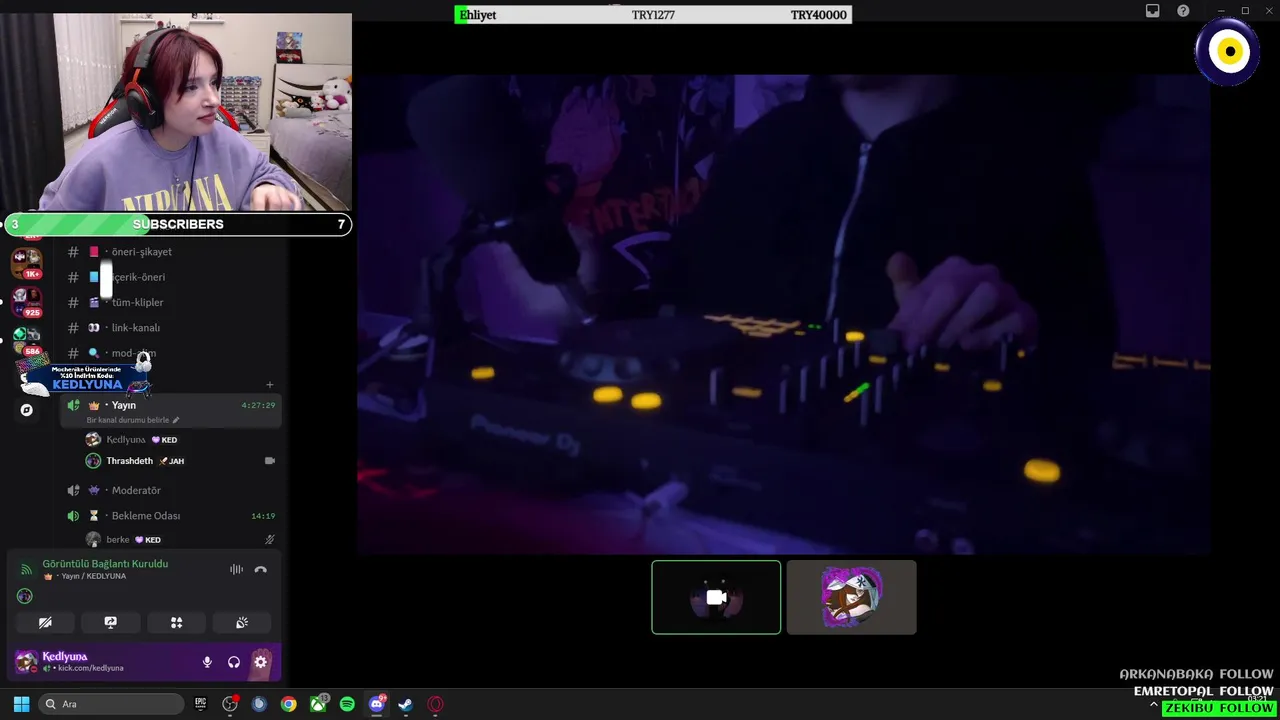Click the Yayın channel timer 4:27:29
This screenshot has height=720, width=1280.
point(258,405)
